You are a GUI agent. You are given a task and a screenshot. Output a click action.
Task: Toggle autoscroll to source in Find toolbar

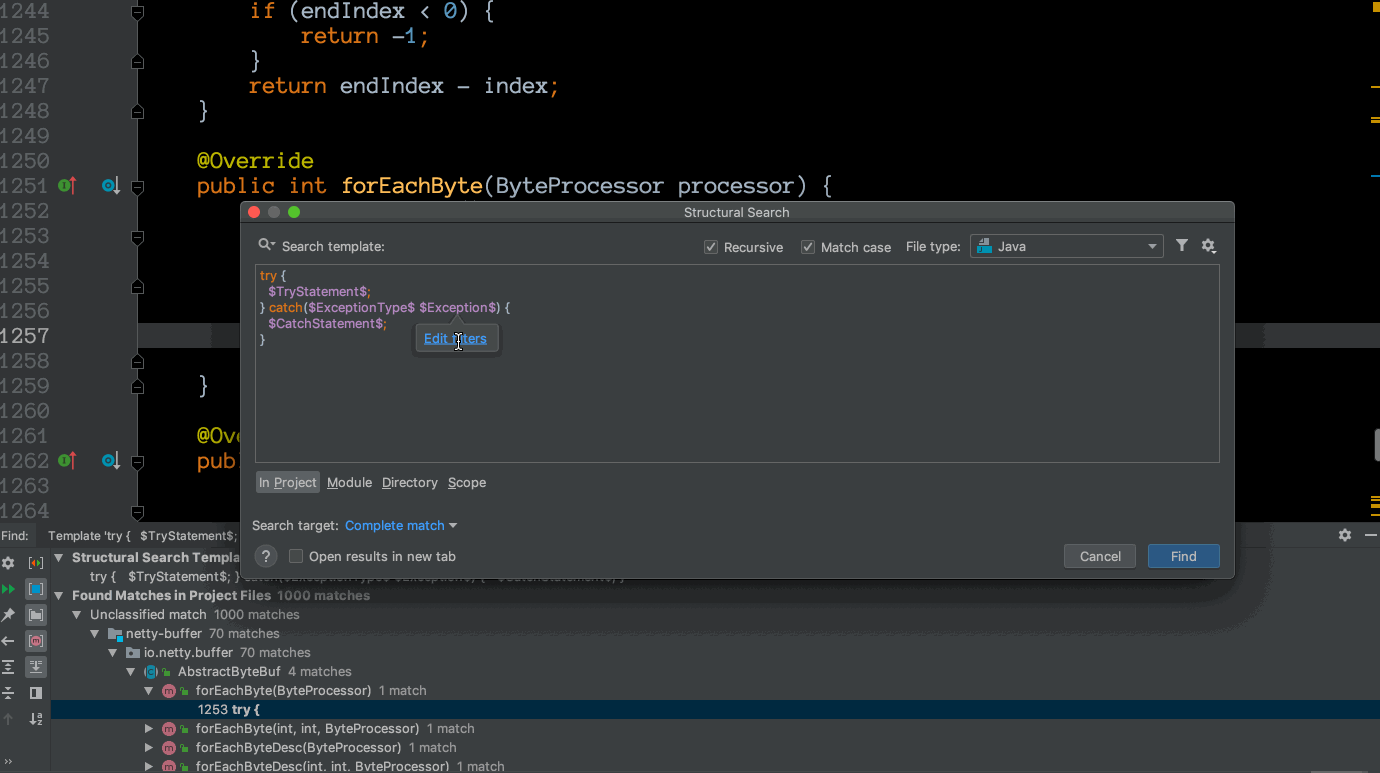[36, 667]
